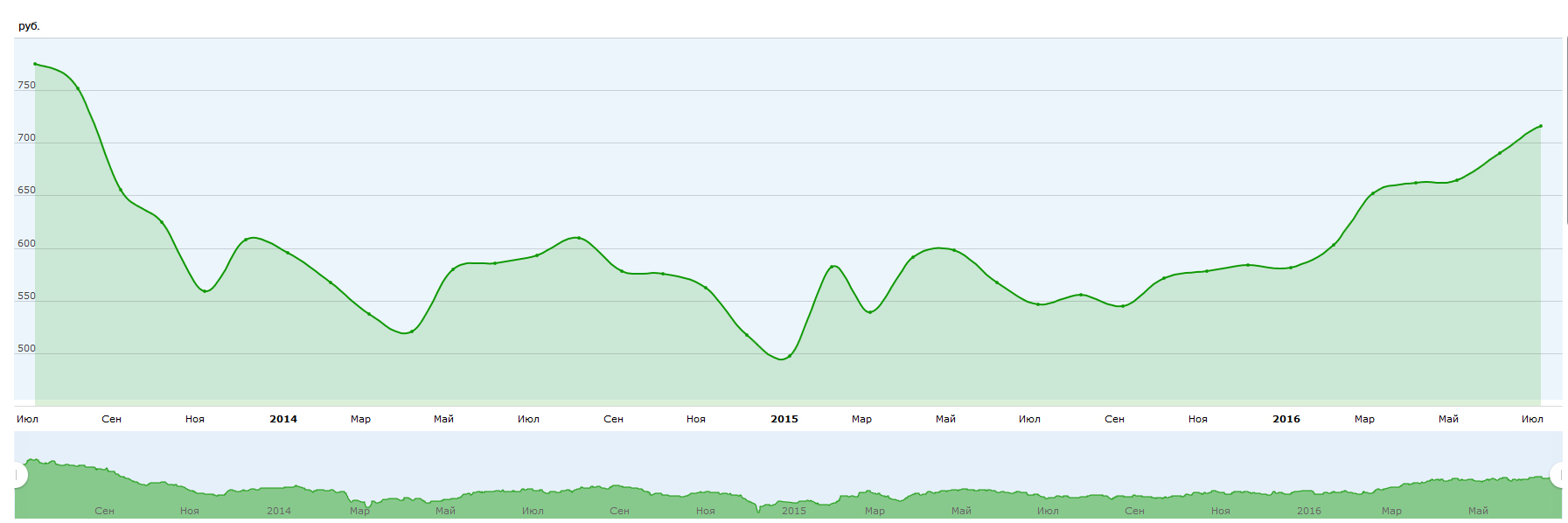Click the left range selector handle
The width and height of the screenshot is (1568, 523).
pyautogui.click(x=17, y=475)
